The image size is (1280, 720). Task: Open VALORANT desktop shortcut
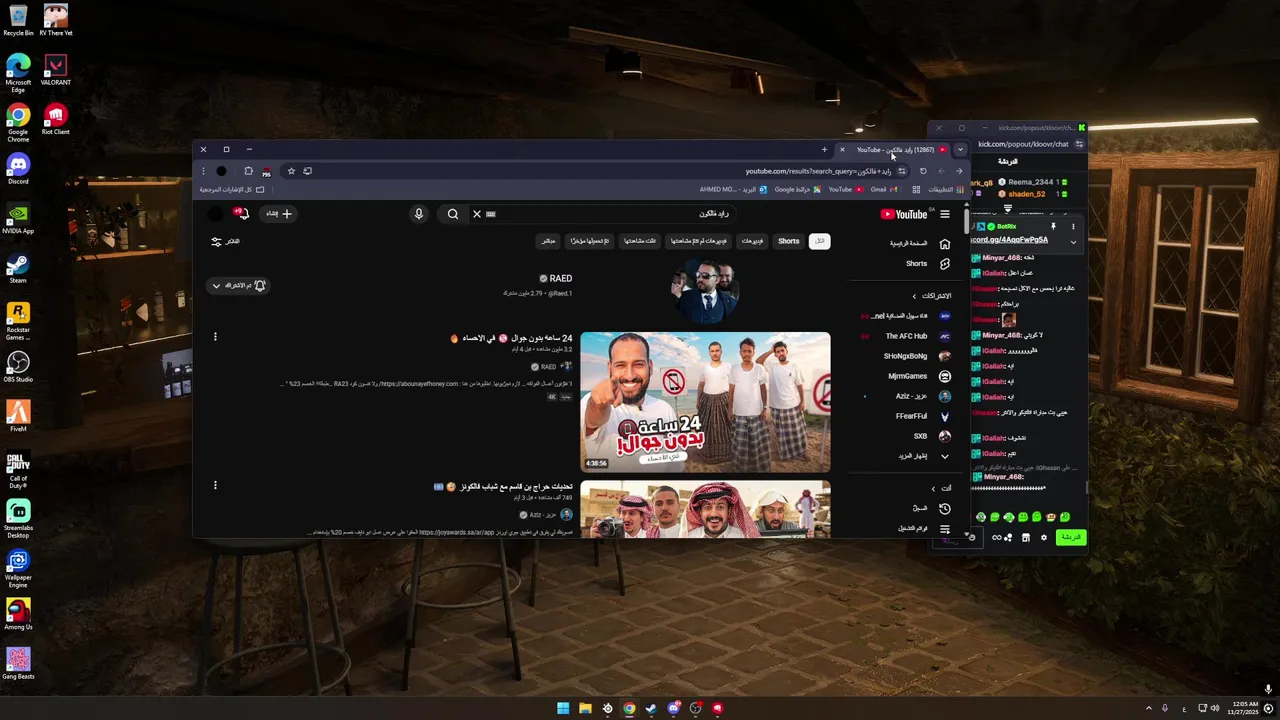[55, 70]
